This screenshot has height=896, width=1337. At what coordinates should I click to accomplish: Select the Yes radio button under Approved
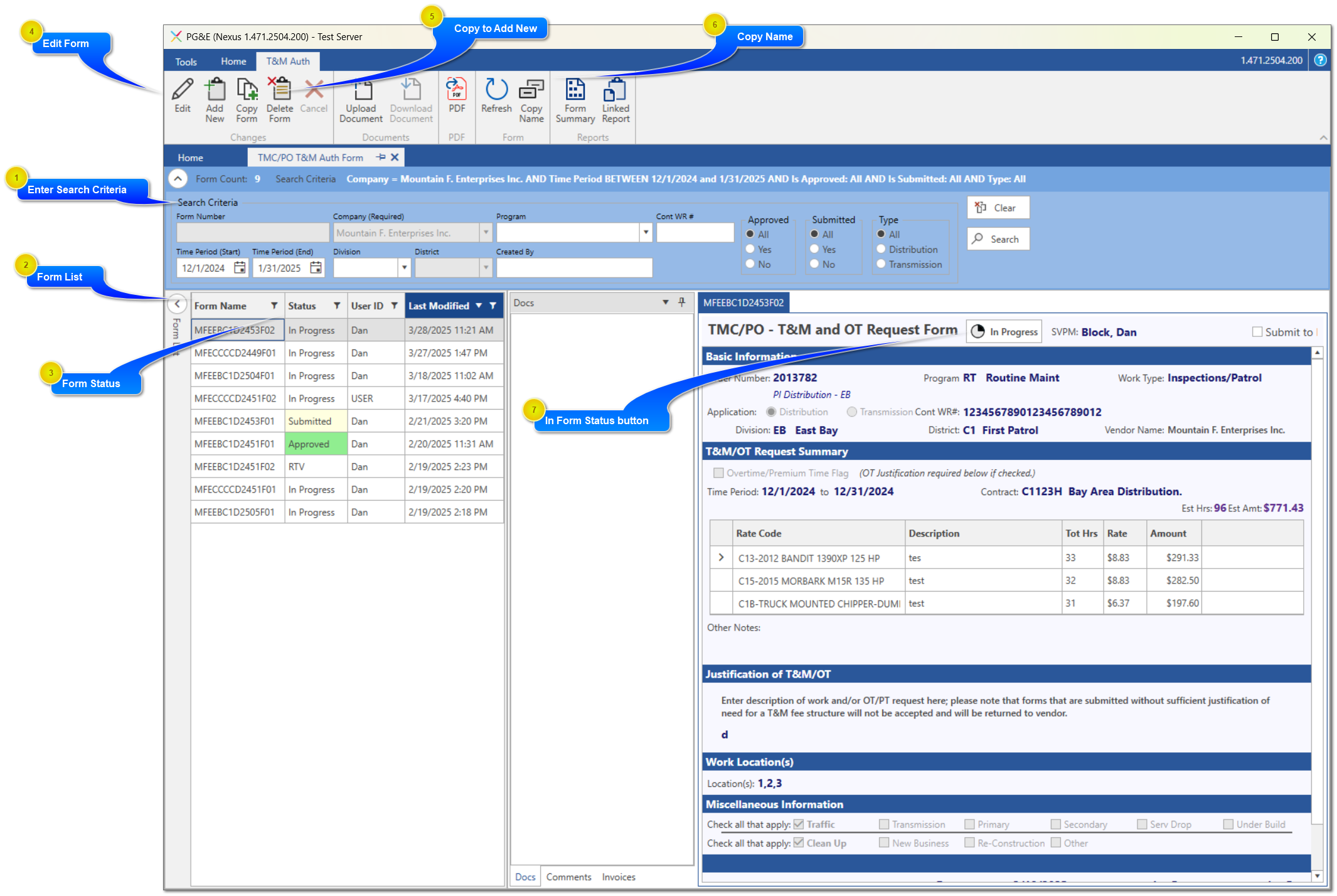pyautogui.click(x=750, y=249)
